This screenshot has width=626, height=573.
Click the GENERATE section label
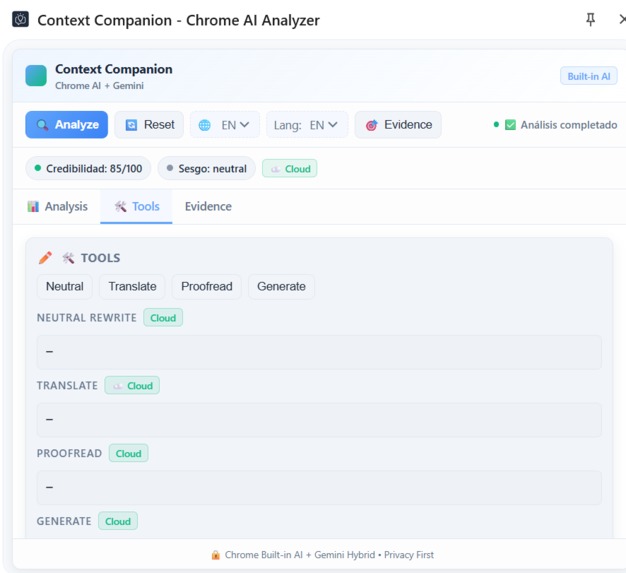[64, 521]
